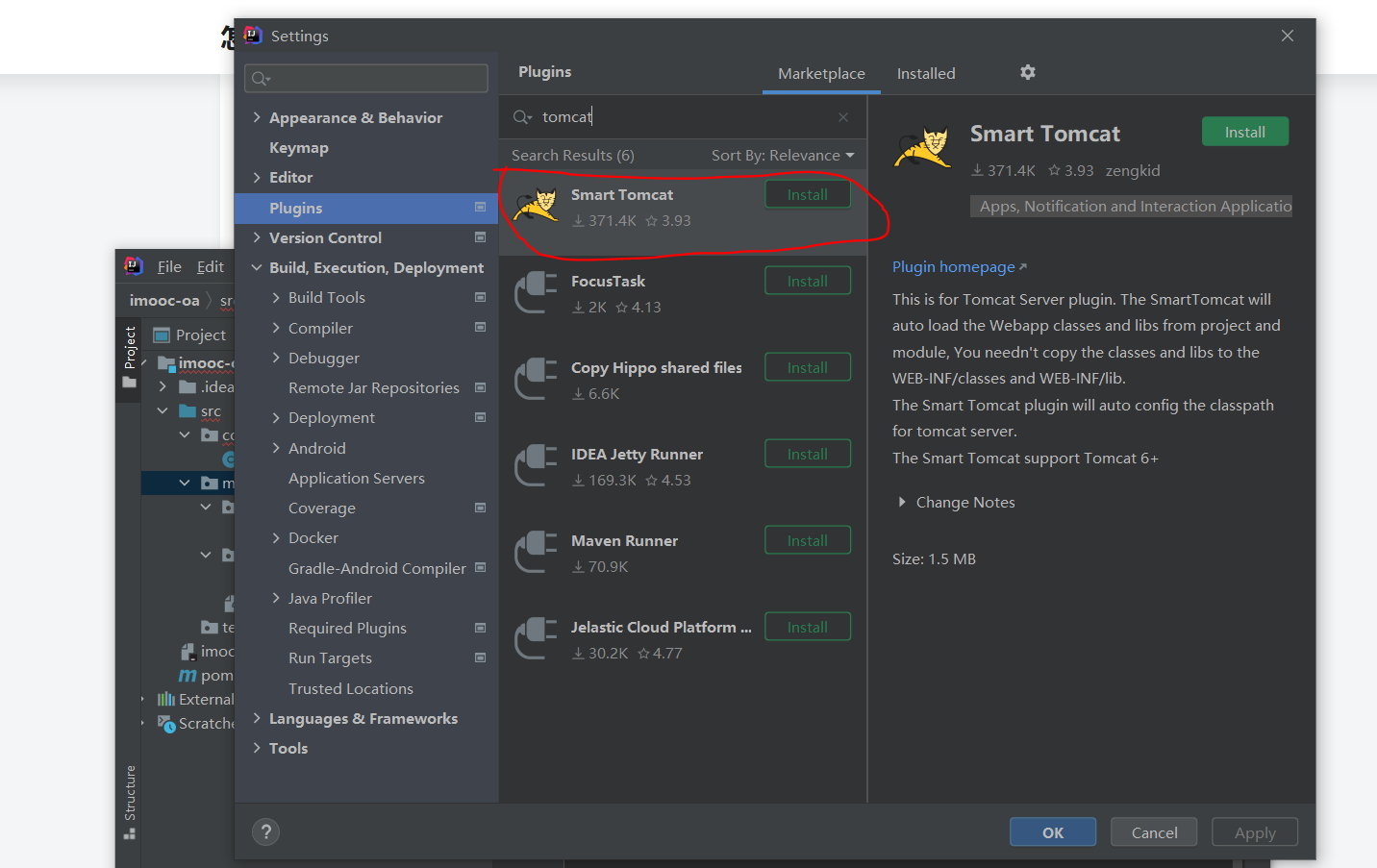The height and width of the screenshot is (868, 1377).
Task: Install Copy Hippo shared files plugin
Action: click(x=808, y=367)
